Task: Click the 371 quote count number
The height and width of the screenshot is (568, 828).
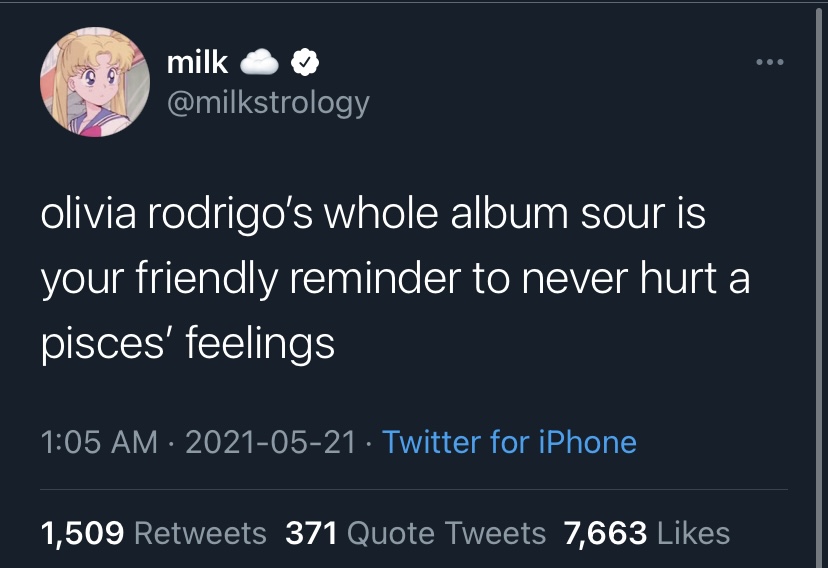Action: 311,533
